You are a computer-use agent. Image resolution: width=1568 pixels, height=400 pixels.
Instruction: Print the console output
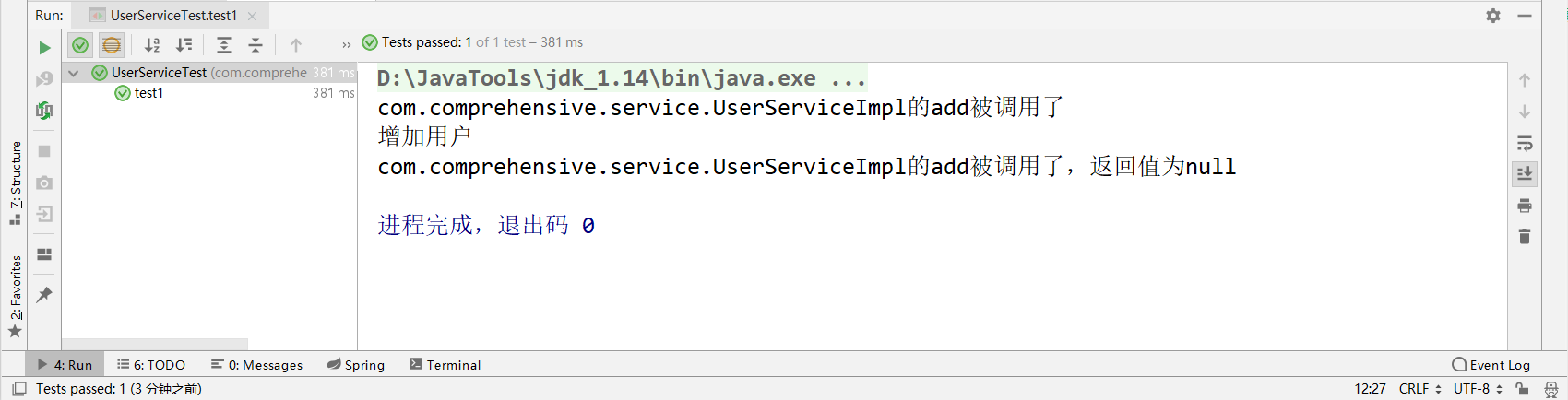[x=1525, y=205]
